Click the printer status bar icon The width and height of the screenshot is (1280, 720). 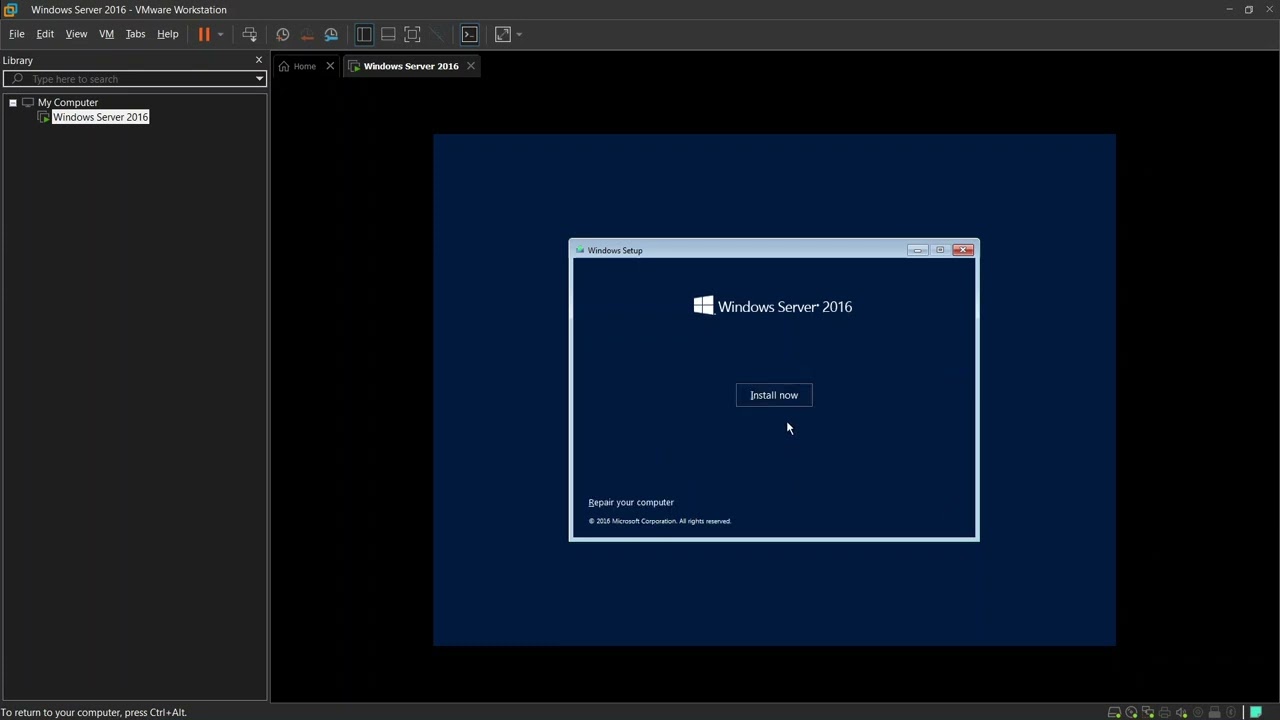(x=1165, y=712)
